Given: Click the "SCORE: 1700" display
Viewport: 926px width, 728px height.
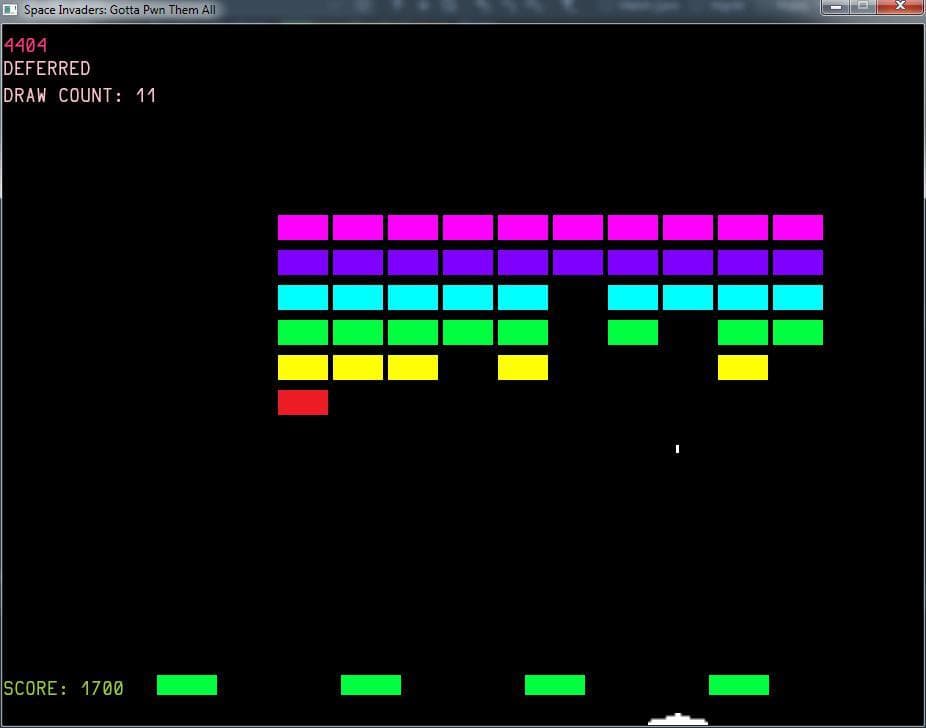Looking at the screenshot, I should point(63,688).
